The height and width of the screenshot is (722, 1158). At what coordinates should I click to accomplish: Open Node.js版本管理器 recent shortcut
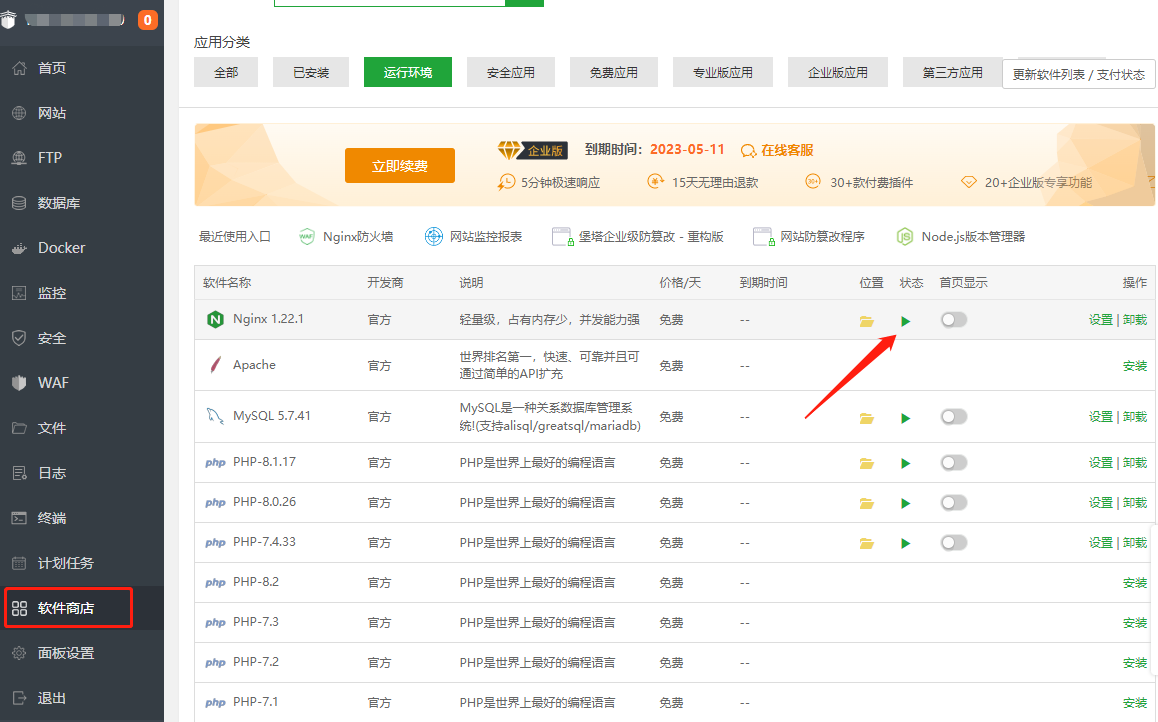(961, 237)
